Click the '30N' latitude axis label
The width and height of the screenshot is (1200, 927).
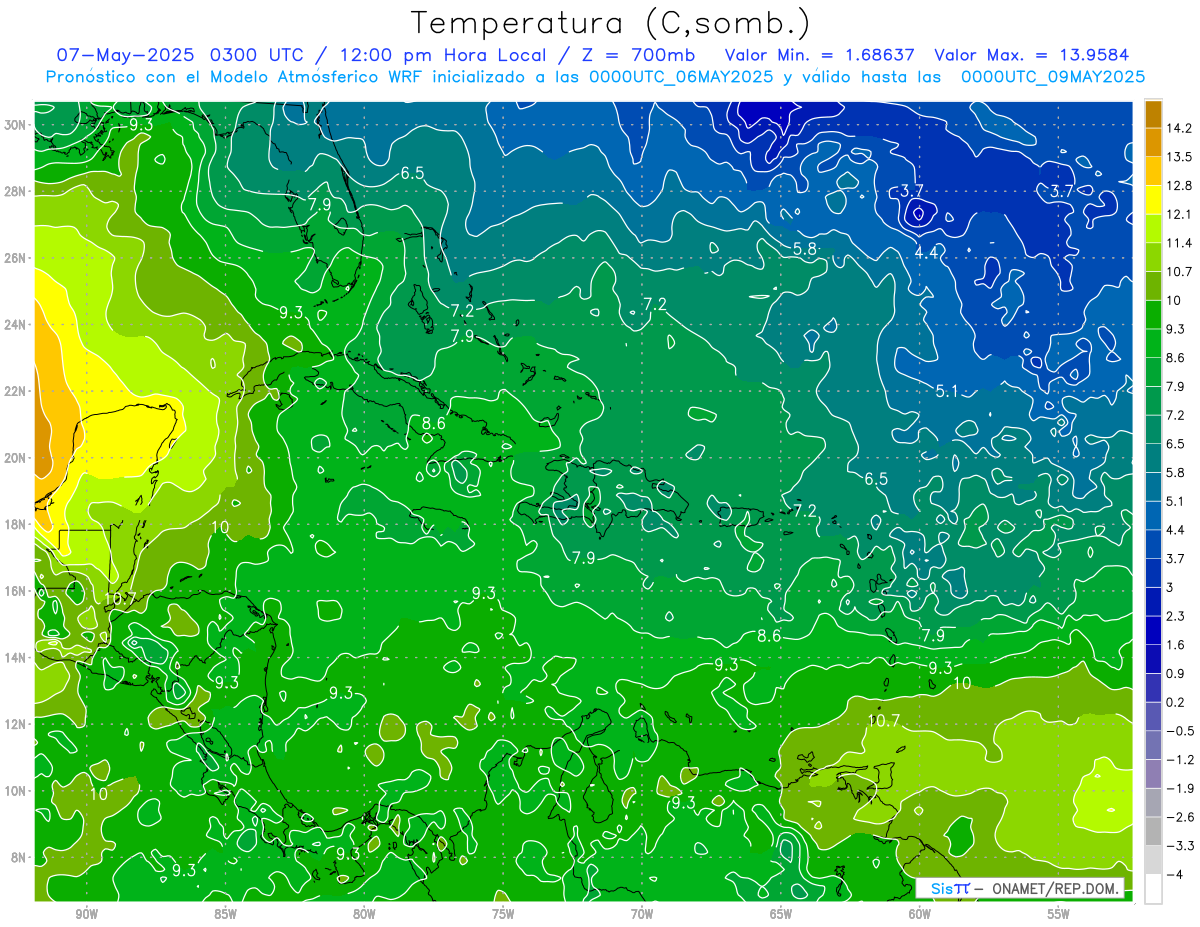pos(16,125)
